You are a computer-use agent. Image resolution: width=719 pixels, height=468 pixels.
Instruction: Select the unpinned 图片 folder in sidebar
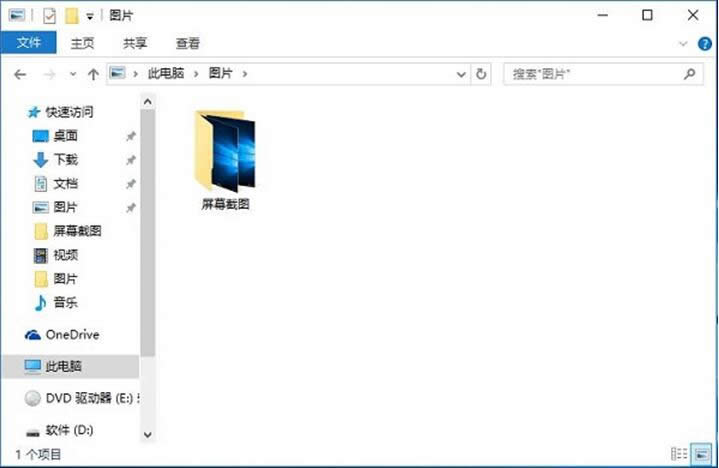pyautogui.click(x=65, y=279)
